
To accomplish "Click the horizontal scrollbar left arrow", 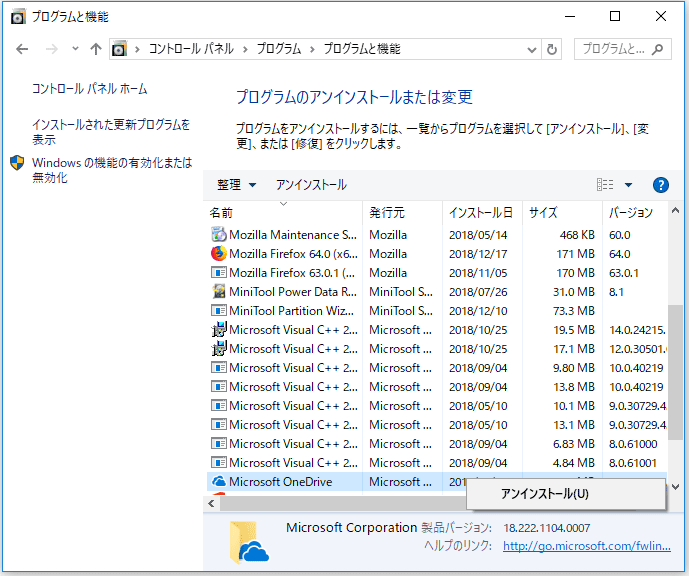I will tap(211, 504).
